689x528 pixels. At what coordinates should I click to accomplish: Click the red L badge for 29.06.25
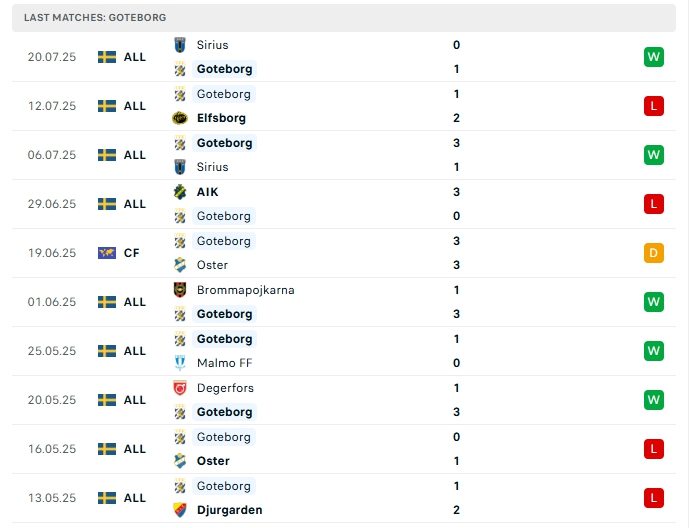pos(654,204)
